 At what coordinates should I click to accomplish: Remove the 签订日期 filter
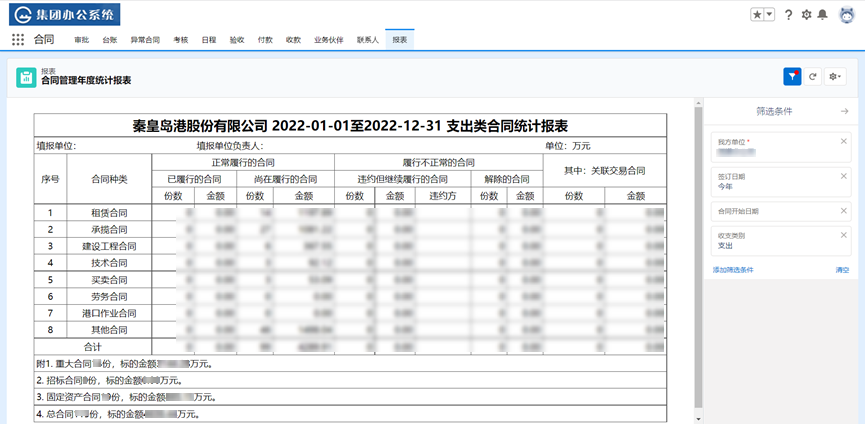tap(843, 176)
